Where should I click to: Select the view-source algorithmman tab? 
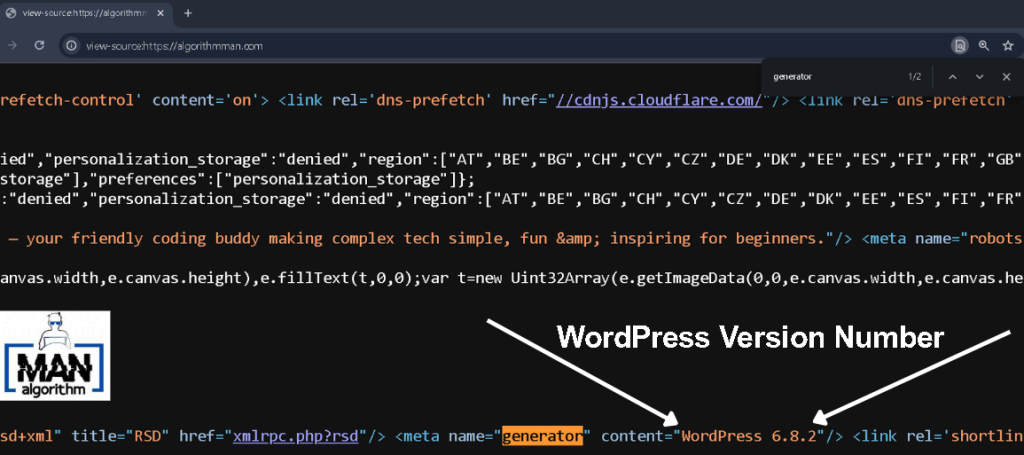85,13
